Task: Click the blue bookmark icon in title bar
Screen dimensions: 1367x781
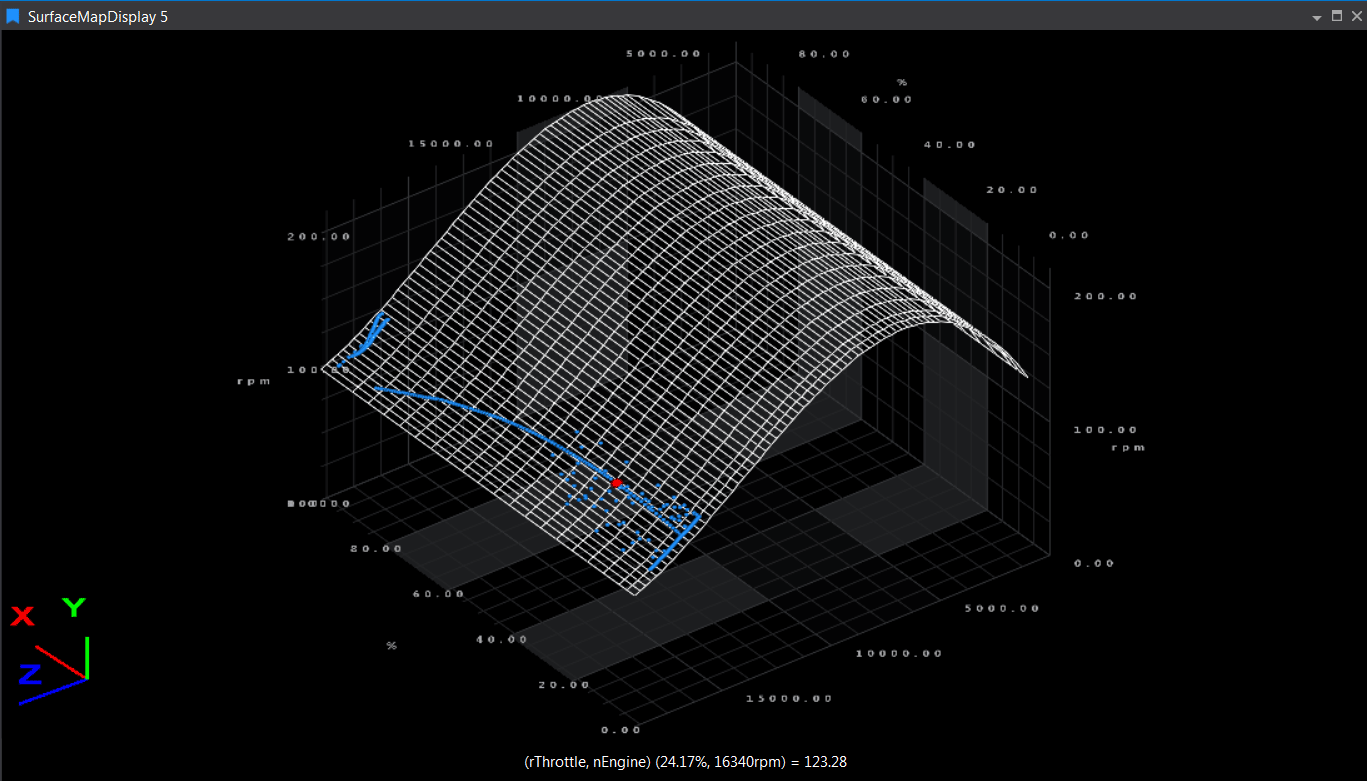Action: [x=13, y=16]
